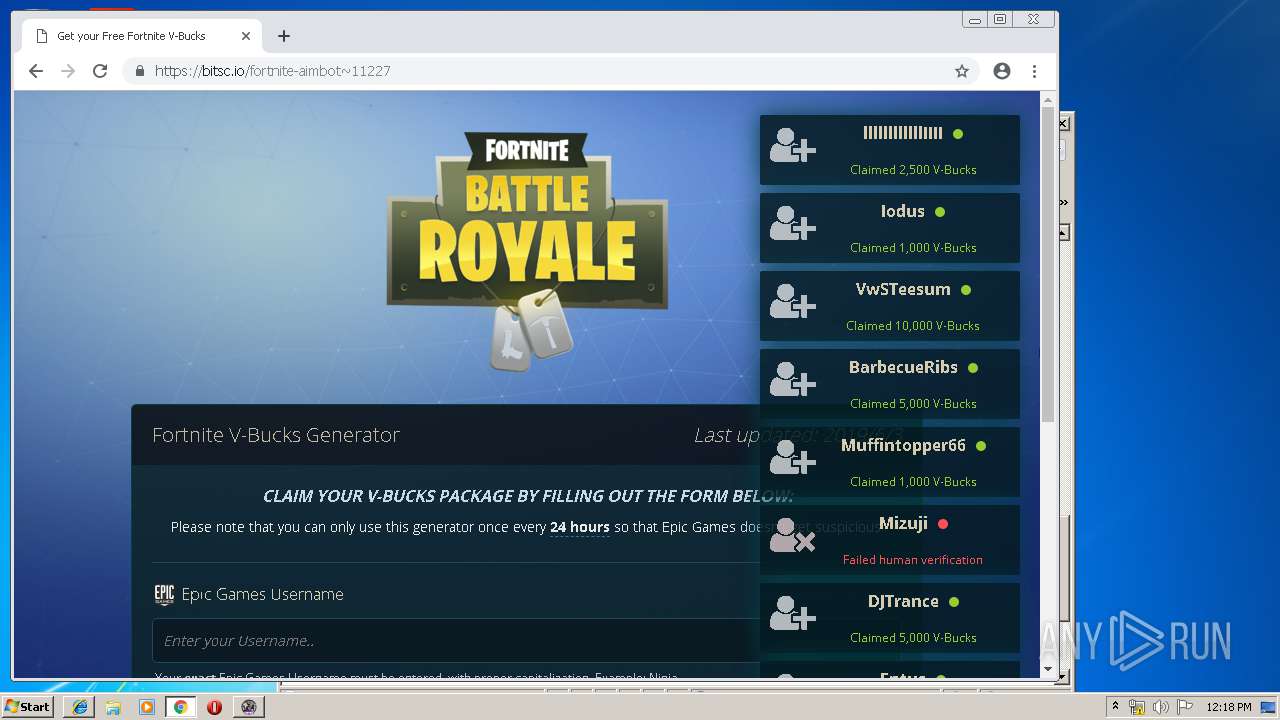1280x720 pixels.
Task: Open Chrome's three-dot menu
Action: (x=1034, y=71)
